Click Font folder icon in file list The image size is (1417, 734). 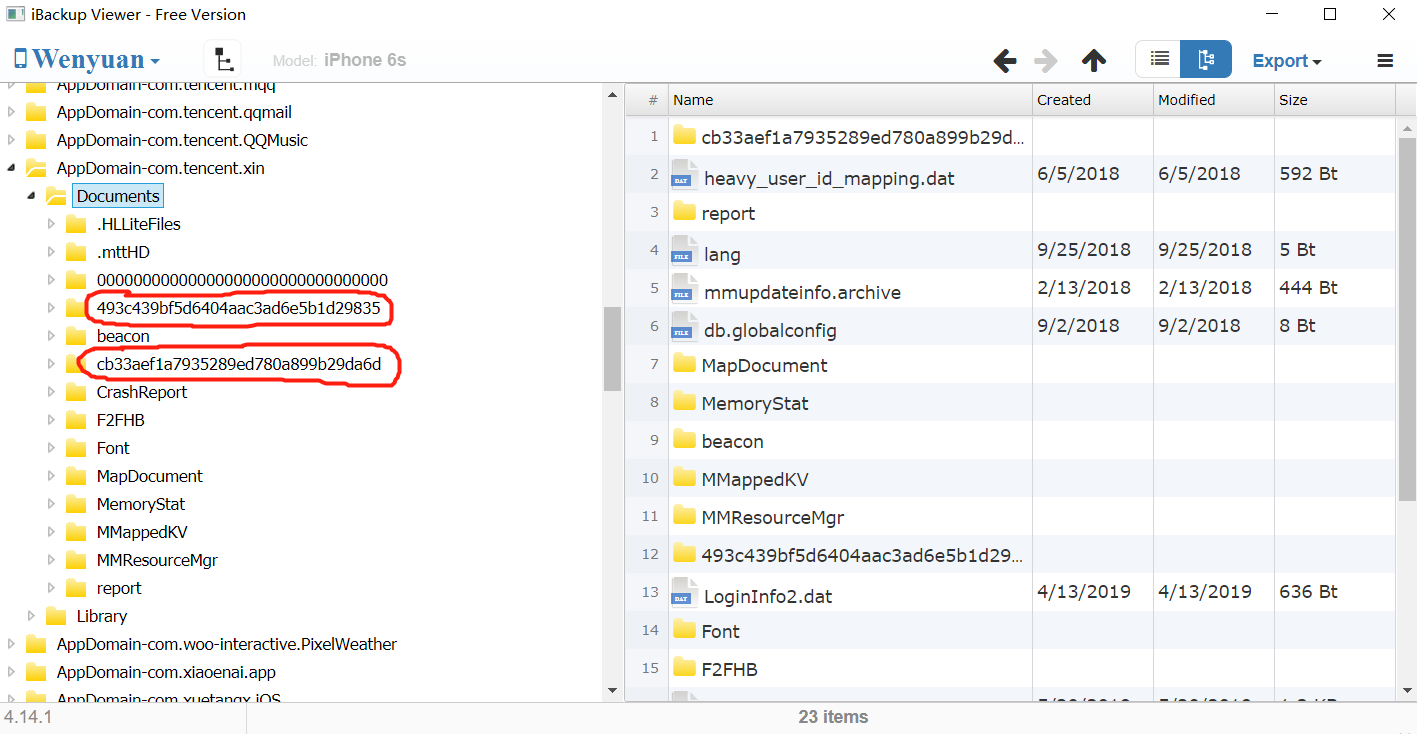tap(684, 629)
